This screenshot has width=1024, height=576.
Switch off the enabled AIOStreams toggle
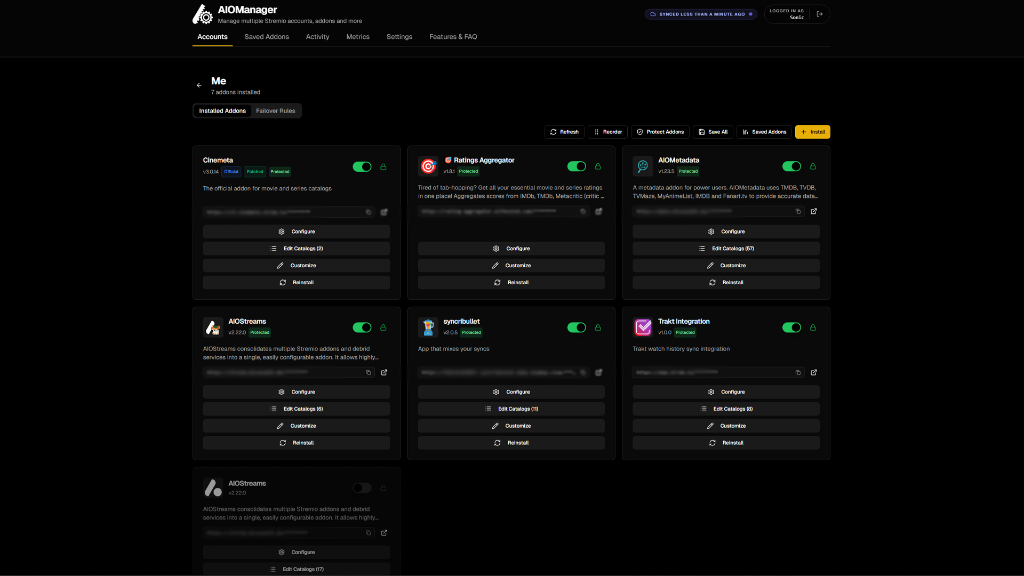tap(362, 328)
